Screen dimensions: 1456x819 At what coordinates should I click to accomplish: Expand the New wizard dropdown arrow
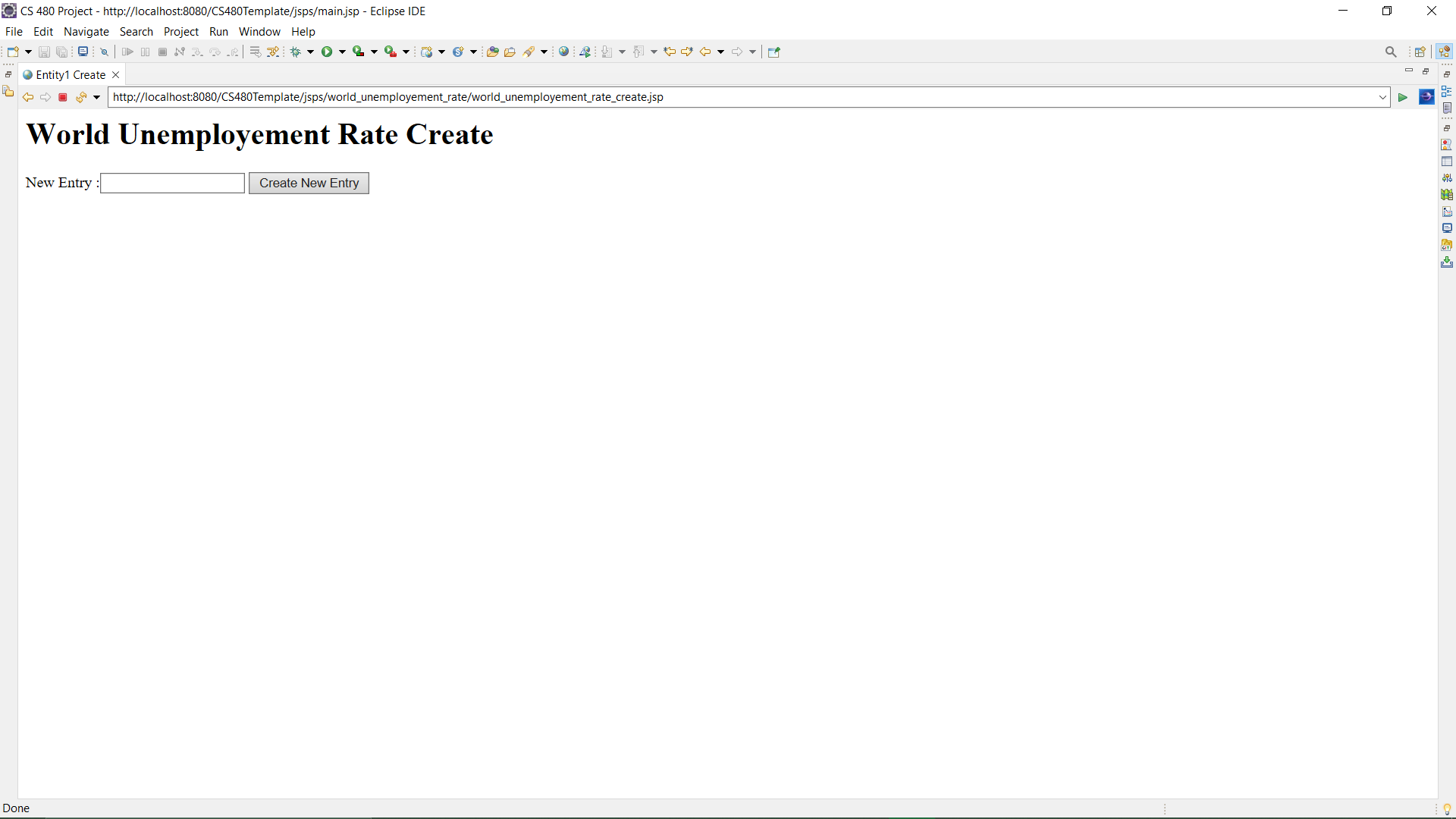tap(28, 52)
